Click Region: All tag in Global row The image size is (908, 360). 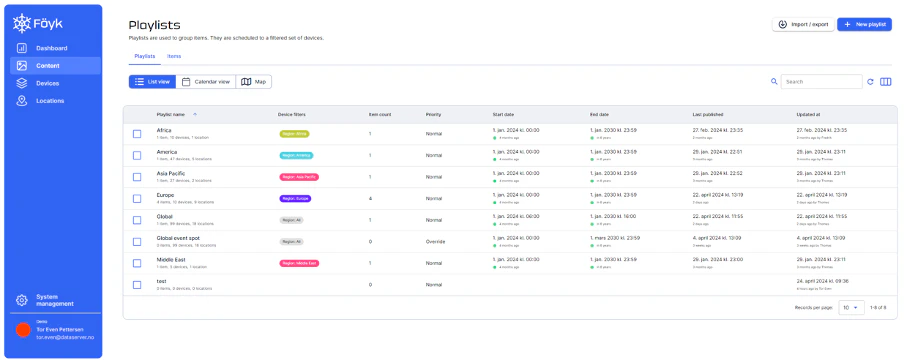pos(291,220)
